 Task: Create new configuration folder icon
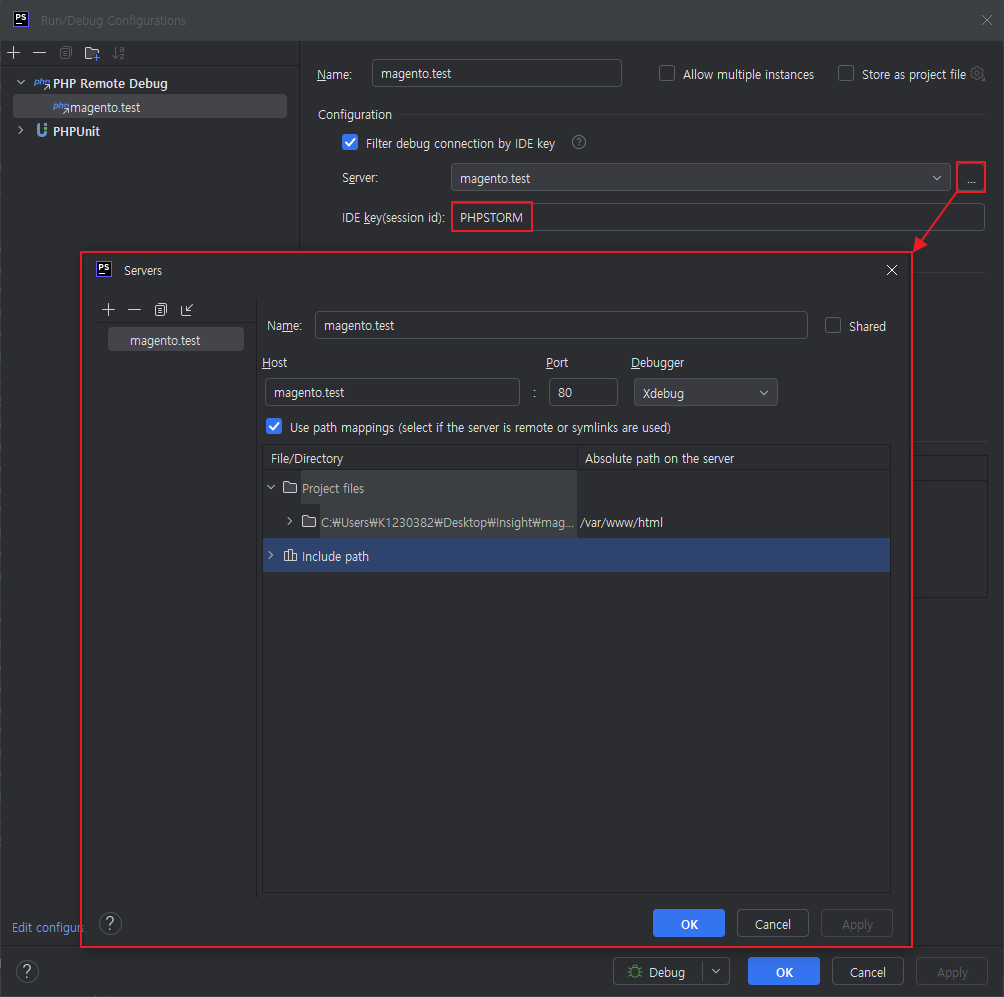pyautogui.click(x=92, y=53)
